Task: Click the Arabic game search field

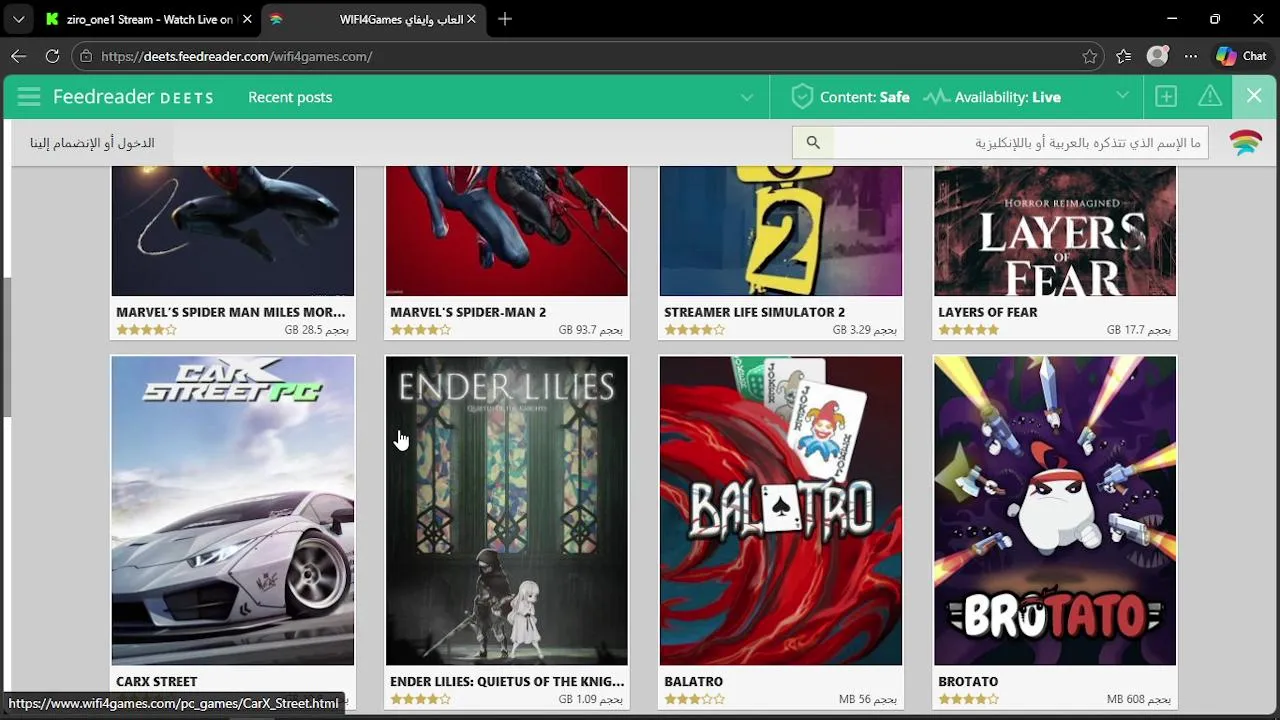Action: coord(1020,143)
